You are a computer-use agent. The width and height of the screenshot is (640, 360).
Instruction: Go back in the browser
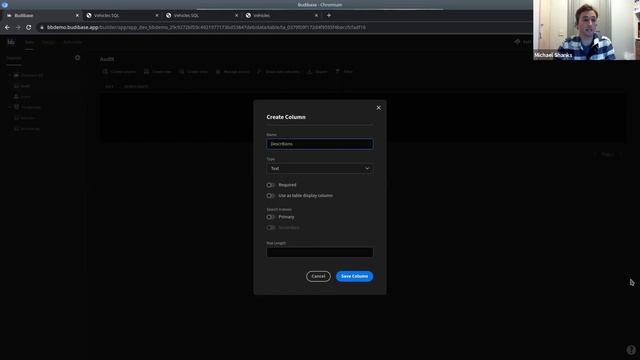point(7,27)
